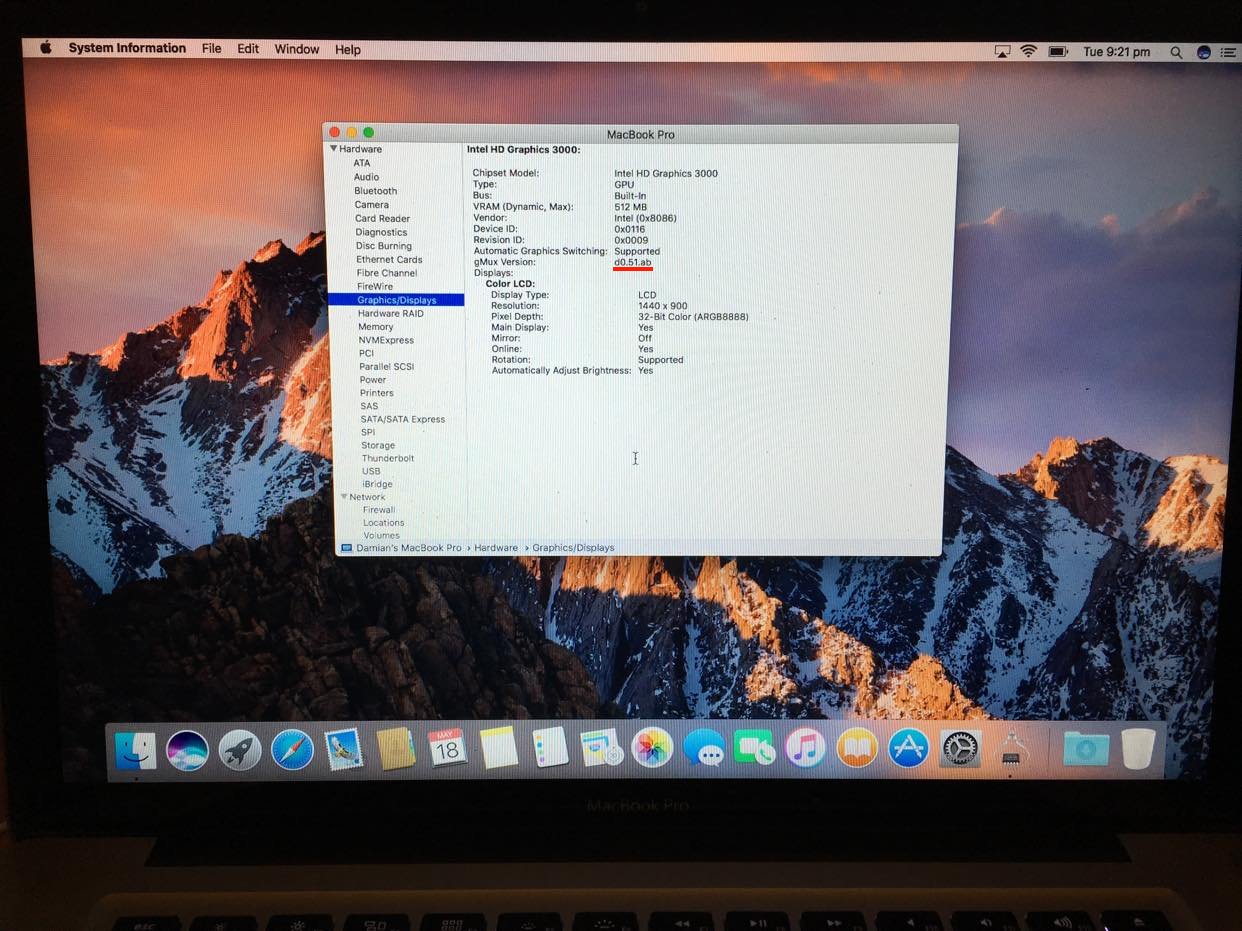Open Mail stamp icon in Dock
This screenshot has width=1242, height=931.
[344, 749]
